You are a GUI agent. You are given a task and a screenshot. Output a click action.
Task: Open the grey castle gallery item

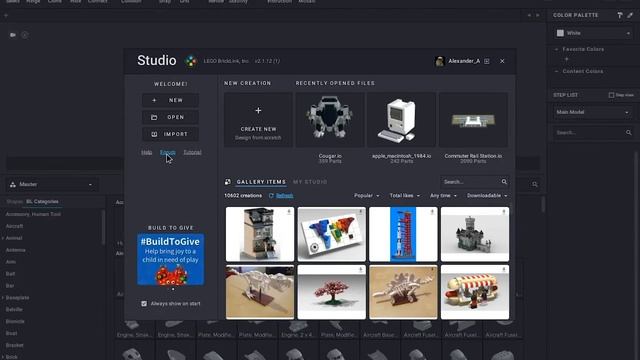(475, 234)
